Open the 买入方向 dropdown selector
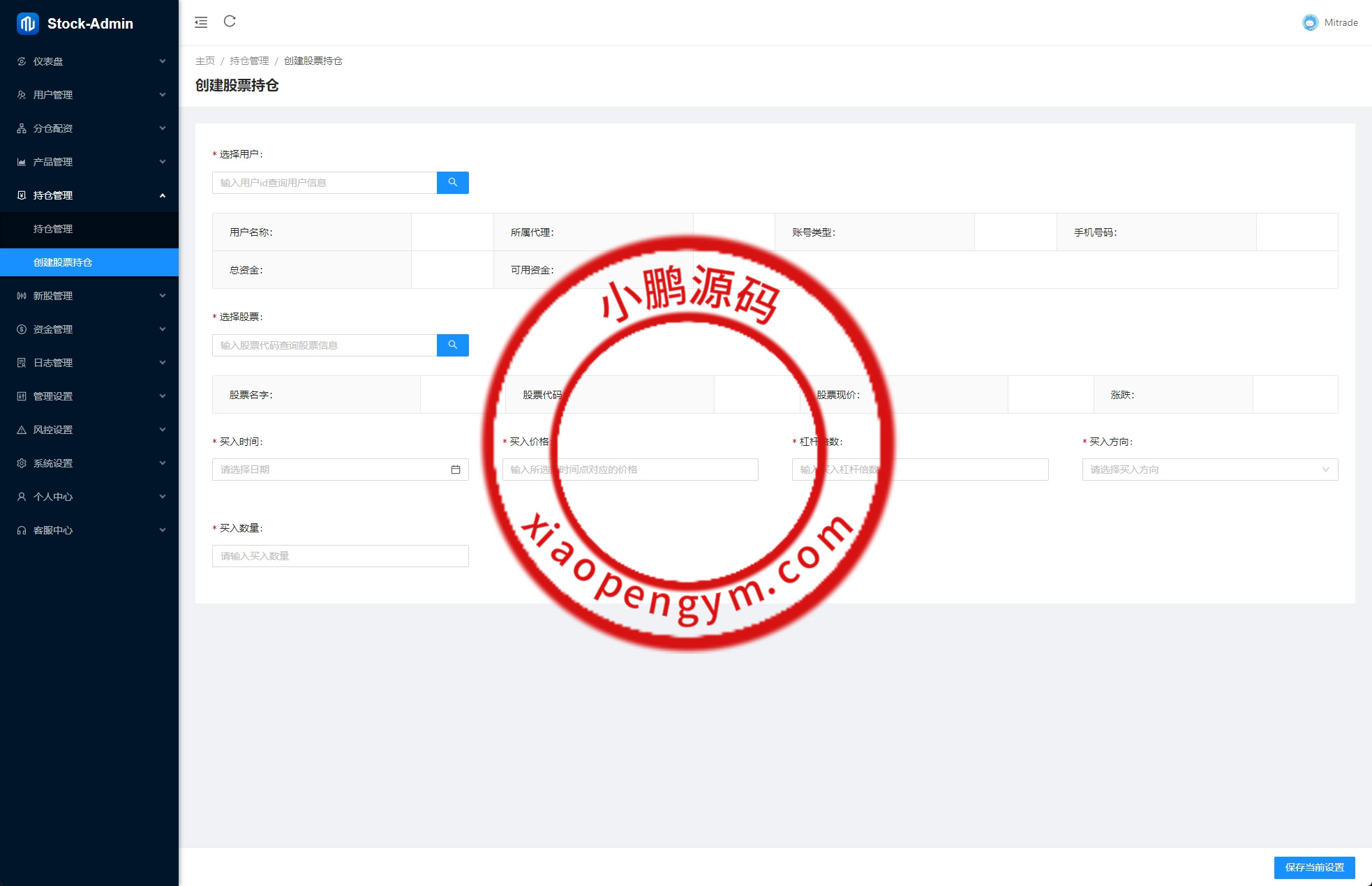The width and height of the screenshot is (1372, 886). point(1209,470)
